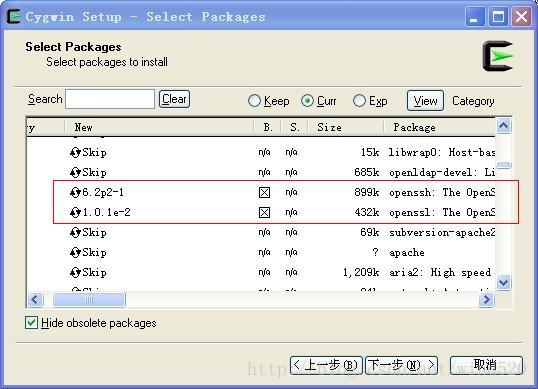Toggle binary checkbox for openssl
Screen dimensions: 538x389
[x=264, y=213]
